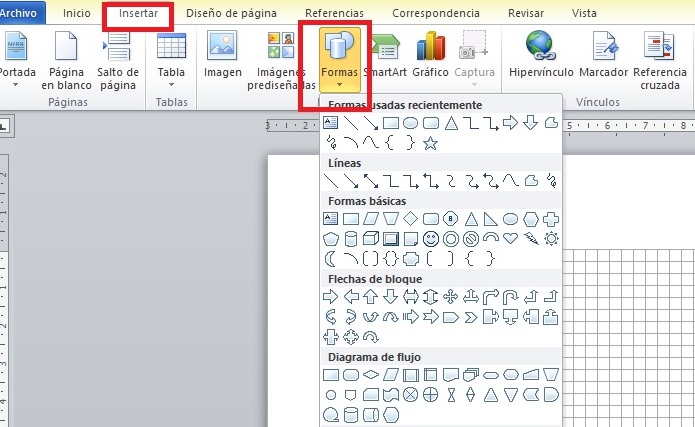Pick the flowchart document shape
The width and height of the screenshot is (695, 427).
[x=451, y=375]
